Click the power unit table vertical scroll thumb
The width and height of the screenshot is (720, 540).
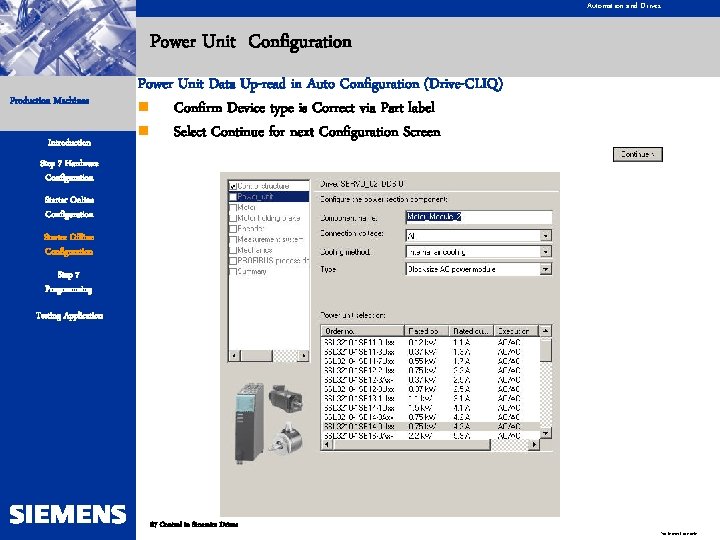545,350
